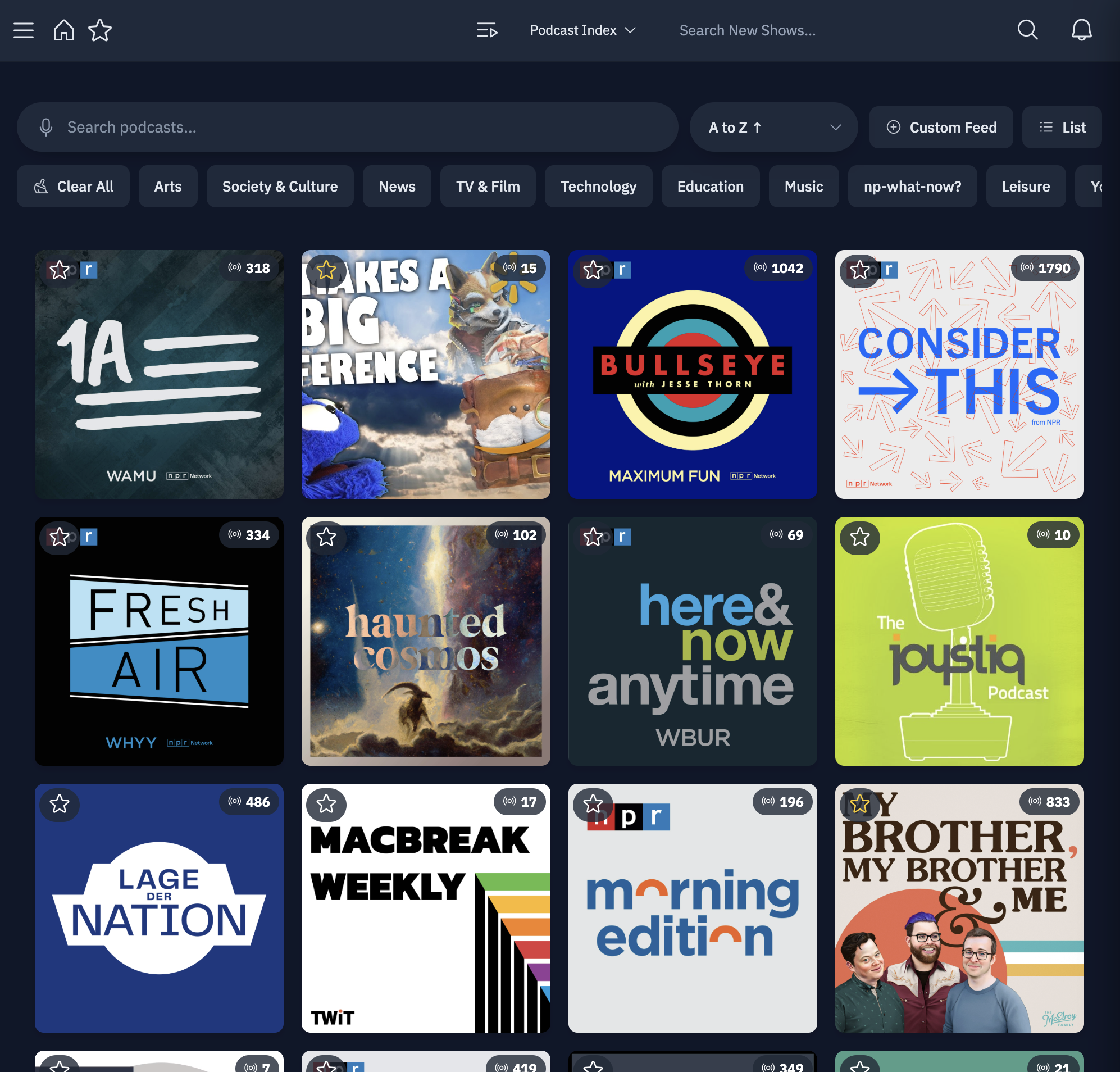
Task: Favorite Haunted Cosmos podcast
Action: (x=326, y=537)
